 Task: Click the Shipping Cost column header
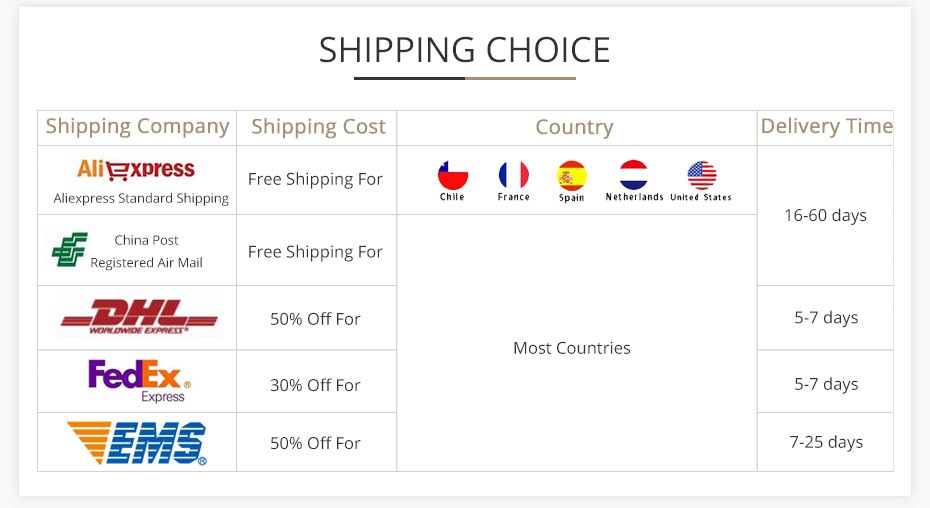pyautogui.click(x=318, y=127)
